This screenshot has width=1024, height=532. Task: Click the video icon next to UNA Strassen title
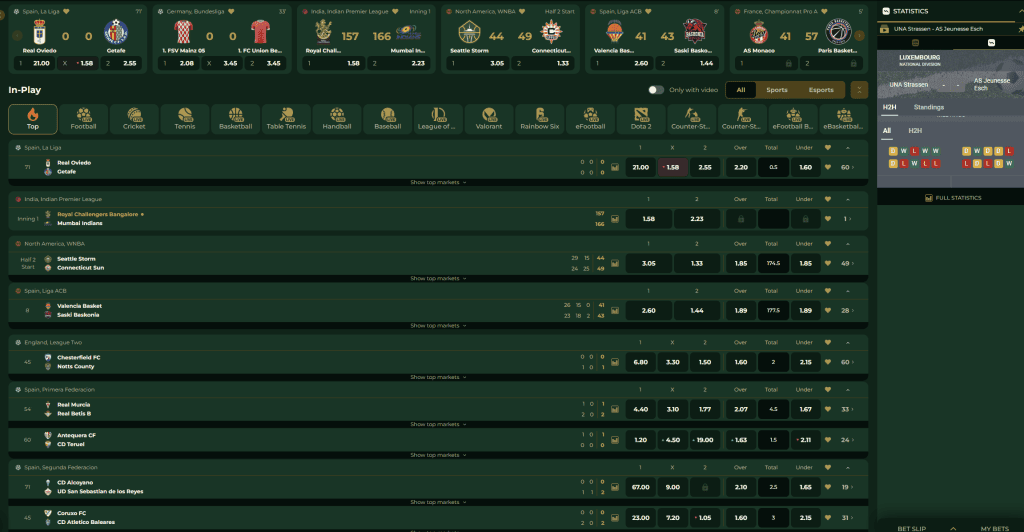[884, 29]
